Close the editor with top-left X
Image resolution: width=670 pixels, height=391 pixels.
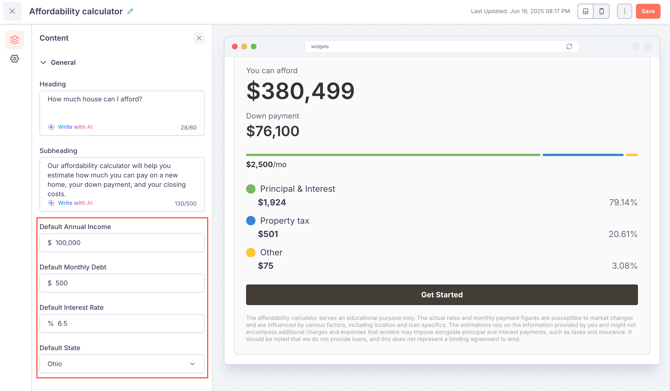(12, 12)
